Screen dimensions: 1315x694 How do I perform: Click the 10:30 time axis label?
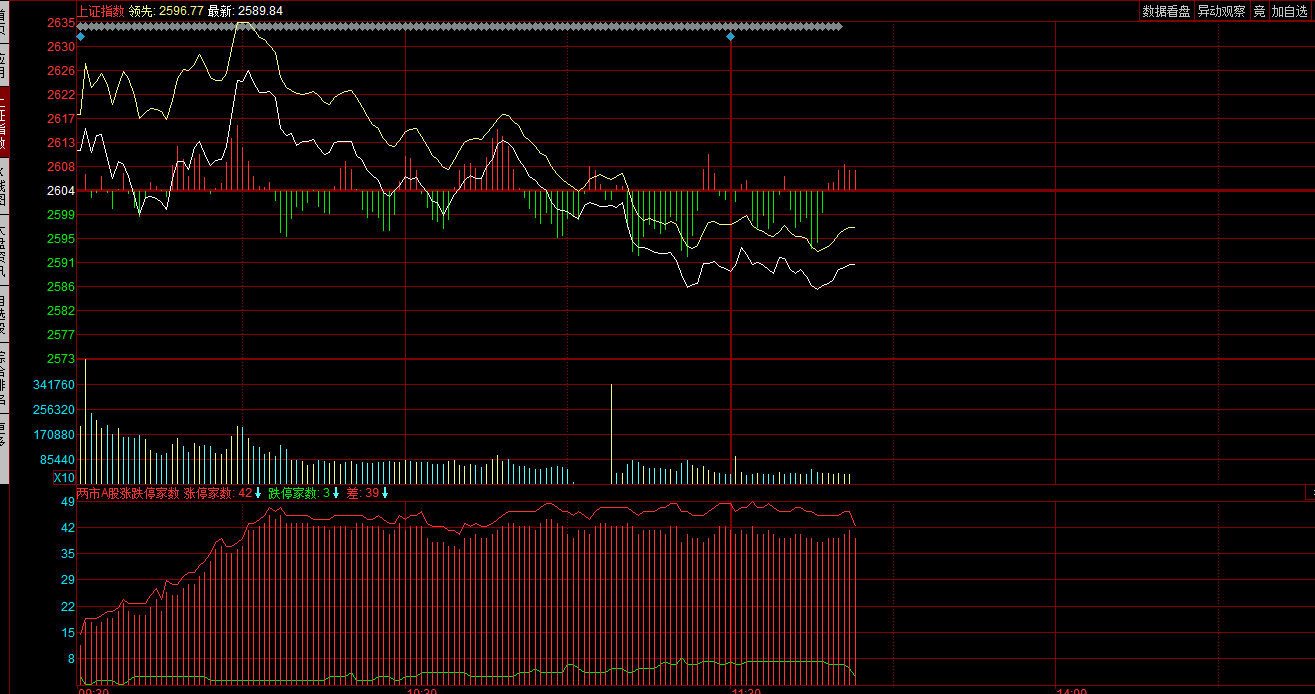423,690
